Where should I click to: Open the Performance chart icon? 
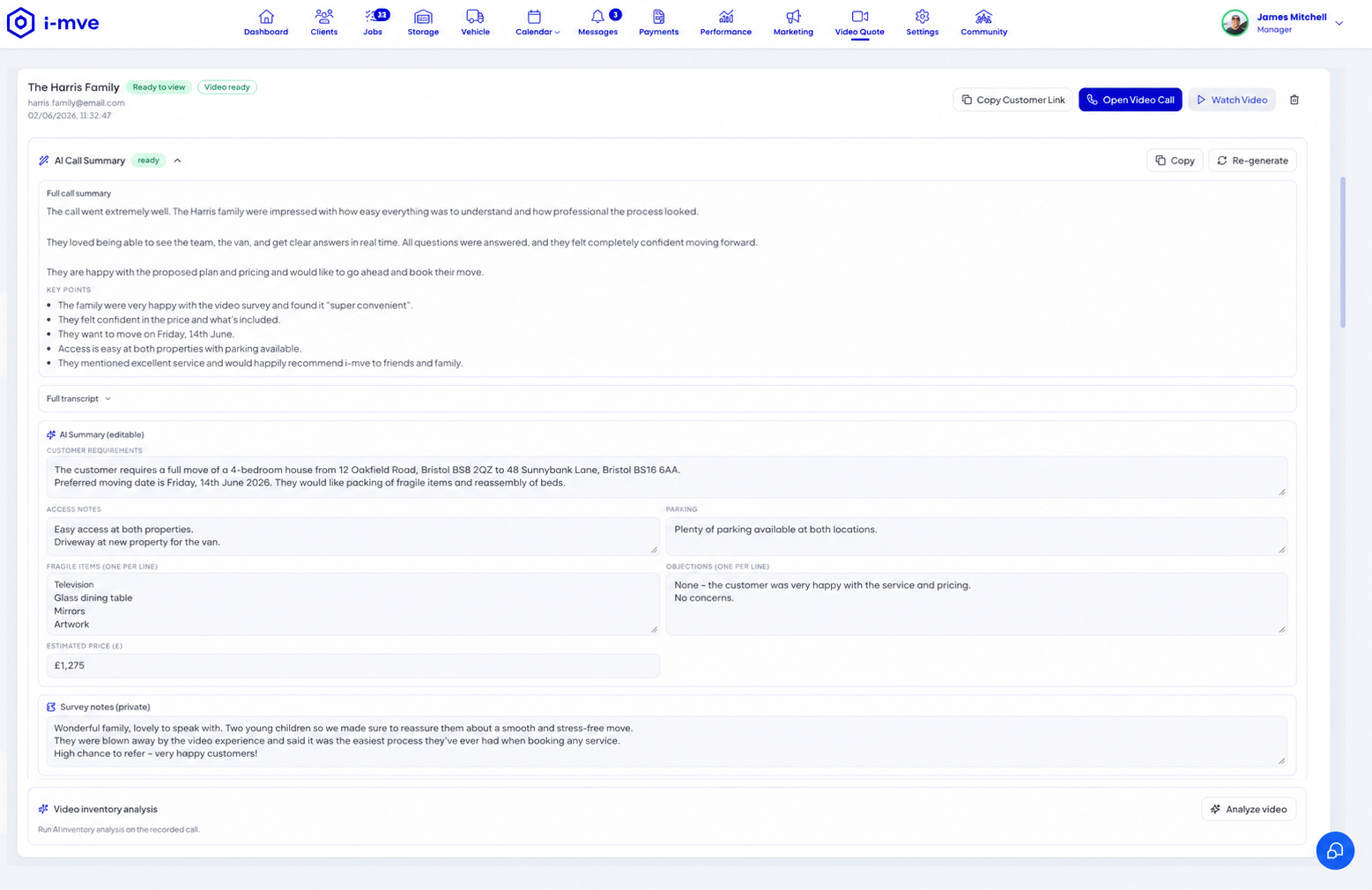point(726,17)
